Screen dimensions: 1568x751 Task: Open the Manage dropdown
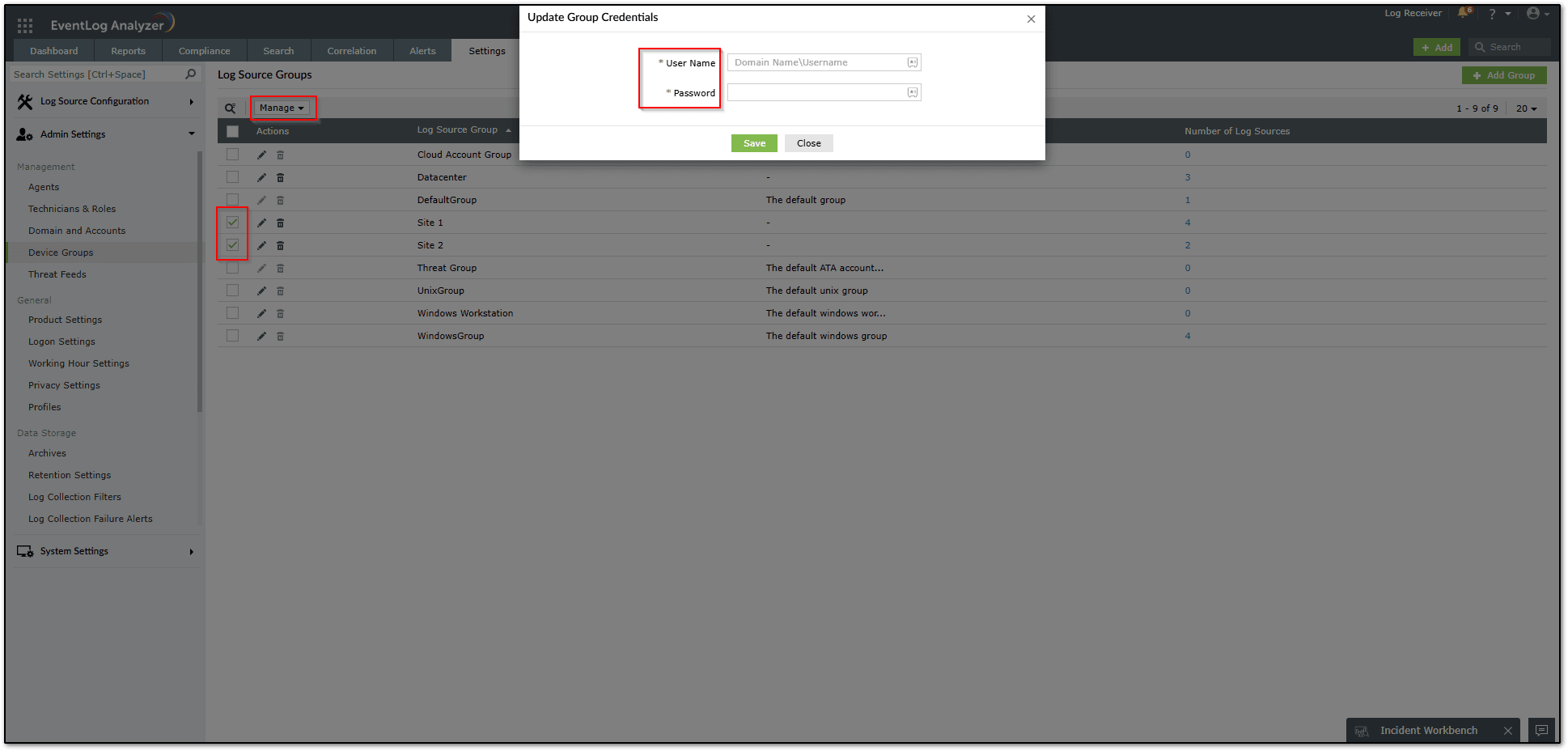tap(282, 108)
